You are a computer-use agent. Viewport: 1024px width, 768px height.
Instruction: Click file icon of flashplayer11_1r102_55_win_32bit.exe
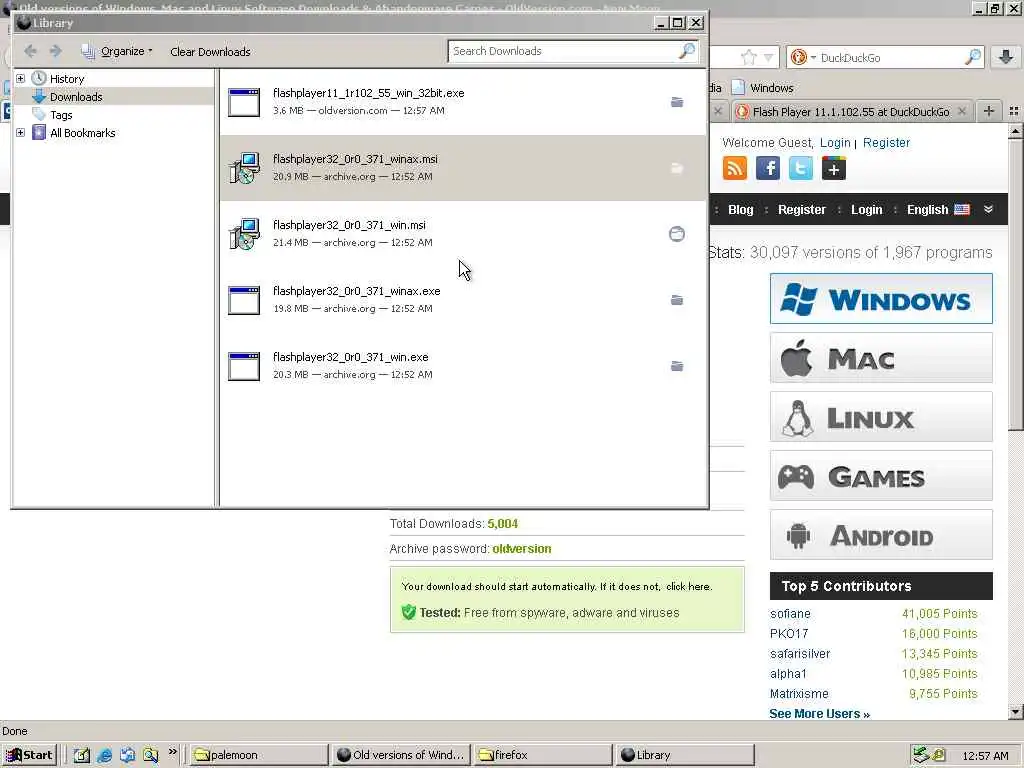pyautogui.click(x=244, y=103)
